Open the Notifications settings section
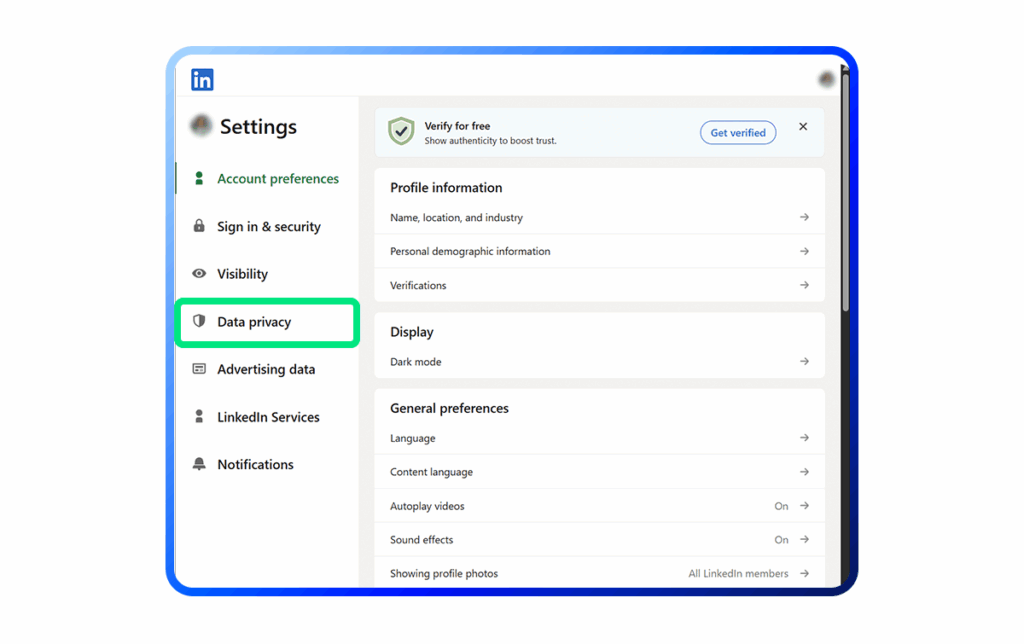The image size is (1024, 644). pos(255,464)
